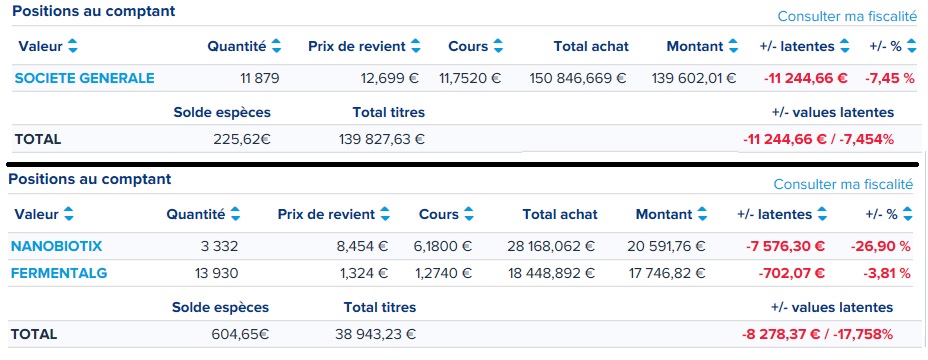The image size is (928, 360).
Task: Select the Total achat header in bottom table
Action: pyautogui.click(x=560, y=214)
